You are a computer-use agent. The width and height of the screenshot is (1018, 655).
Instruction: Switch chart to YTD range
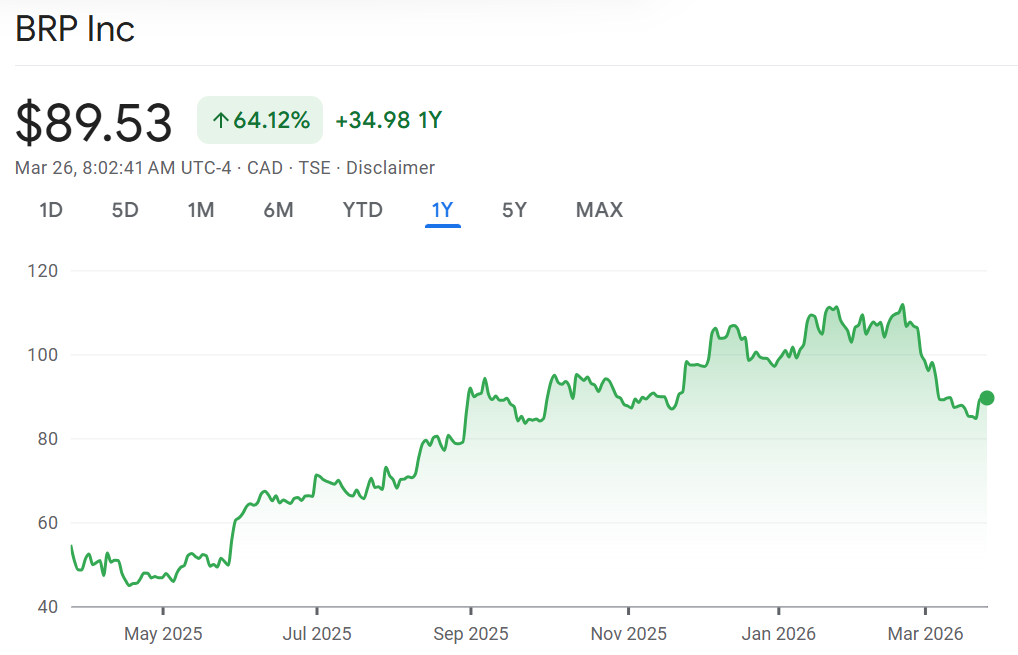point(362,210)
